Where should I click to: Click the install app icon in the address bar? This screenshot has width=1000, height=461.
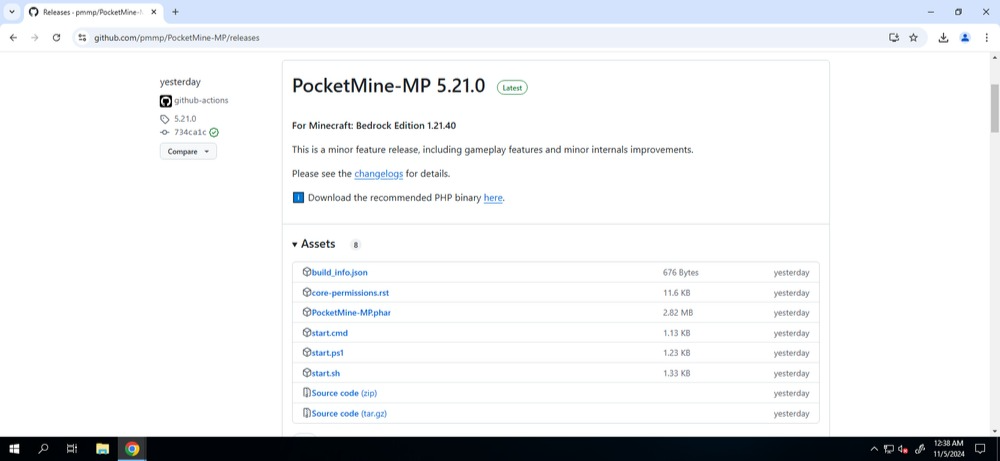(893, 38)
